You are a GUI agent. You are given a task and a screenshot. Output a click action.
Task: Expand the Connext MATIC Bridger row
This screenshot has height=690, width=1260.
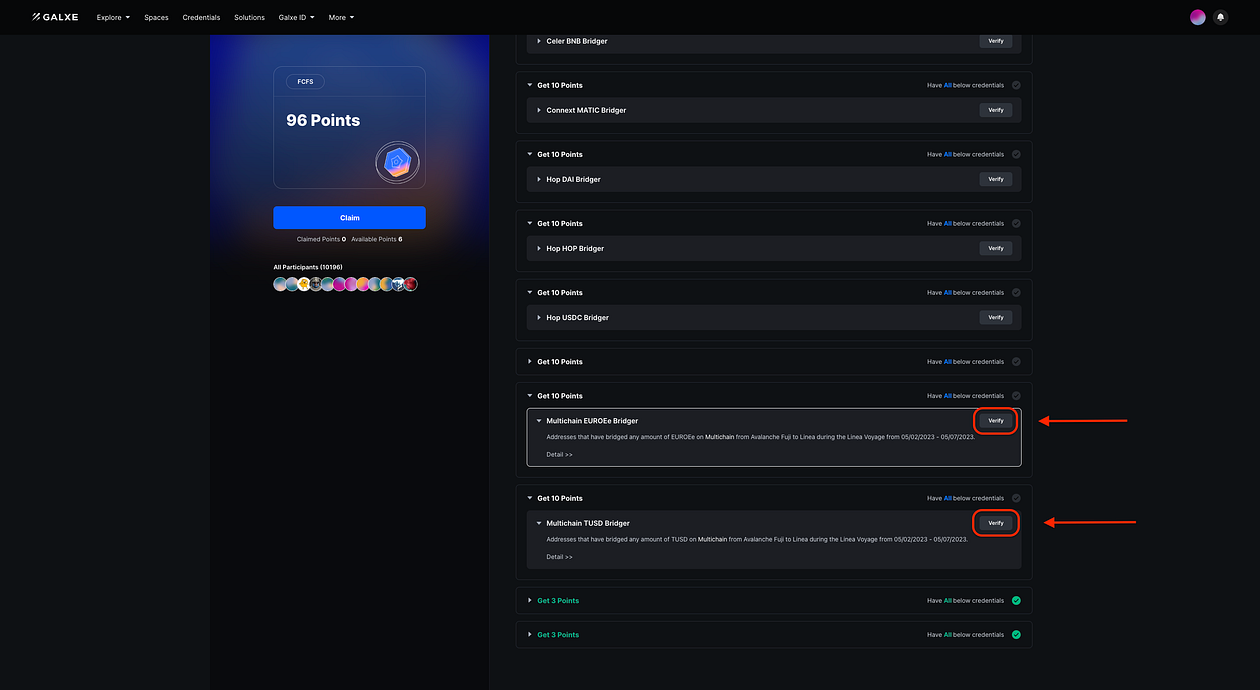click(539, 110)
